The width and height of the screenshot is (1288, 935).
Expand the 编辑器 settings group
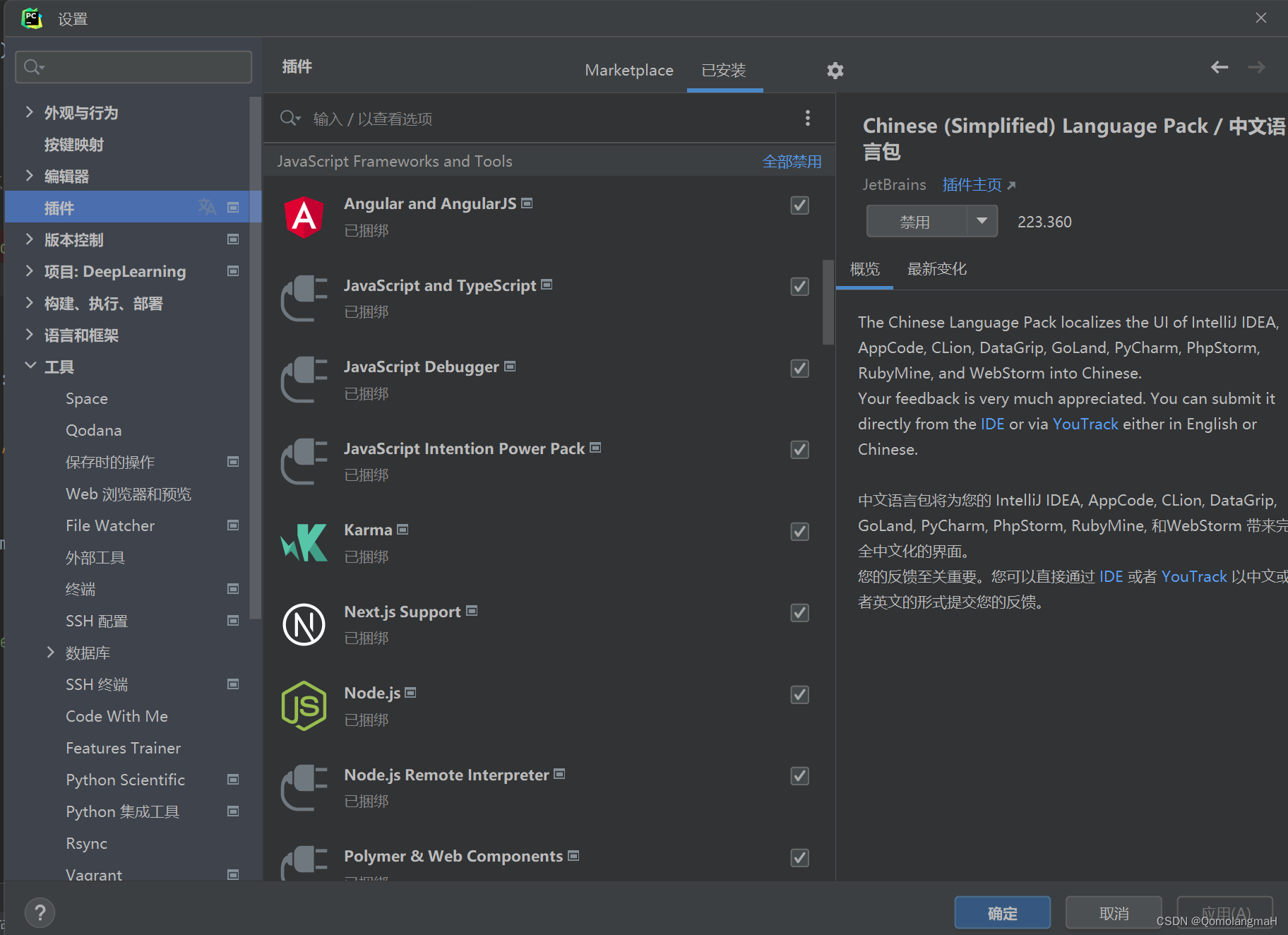[29, 175]
